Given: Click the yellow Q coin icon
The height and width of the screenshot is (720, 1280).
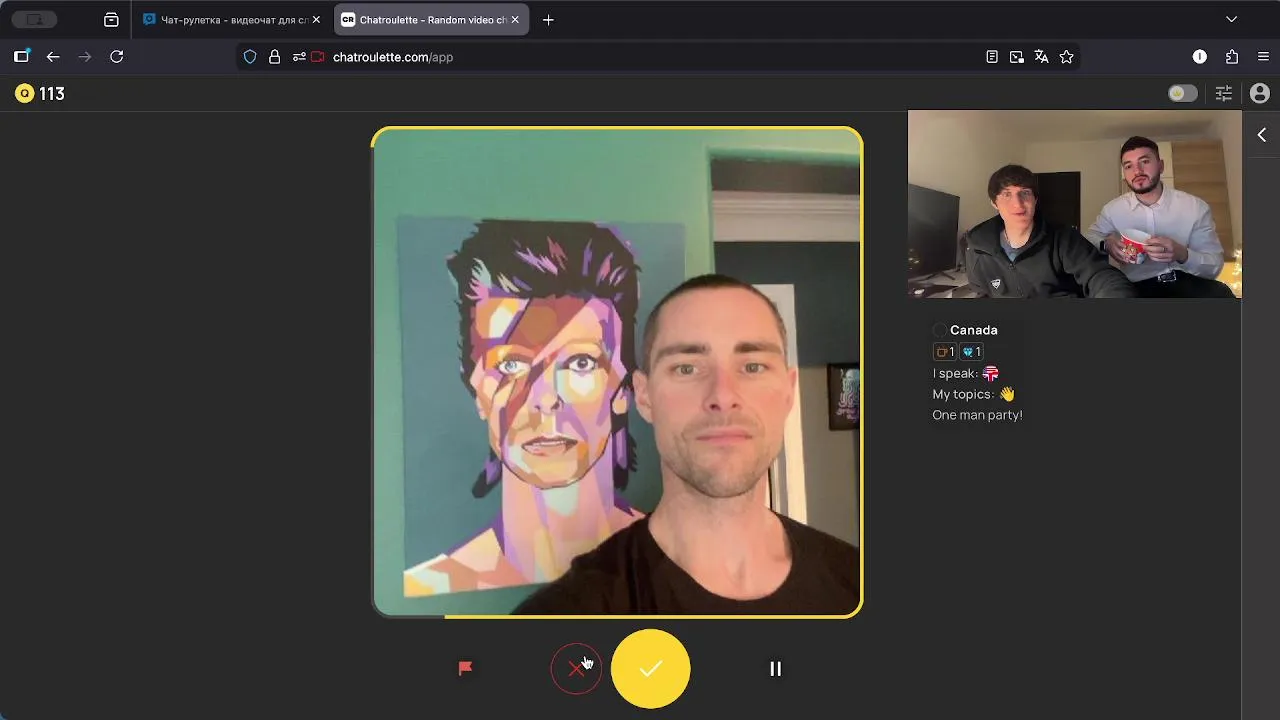Looking at the screenshot, I should (24, 93).
